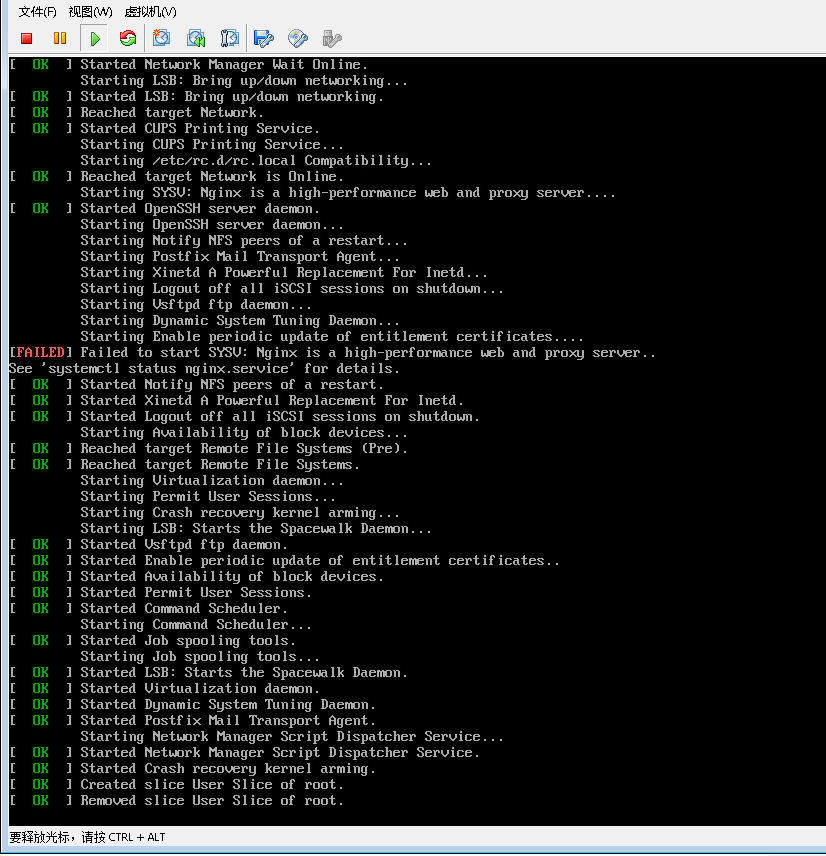The width and height of the screenshot is (826, 856).
Task: Click 'systemctl status nginx.service' hint line
Action: point(204,368)
